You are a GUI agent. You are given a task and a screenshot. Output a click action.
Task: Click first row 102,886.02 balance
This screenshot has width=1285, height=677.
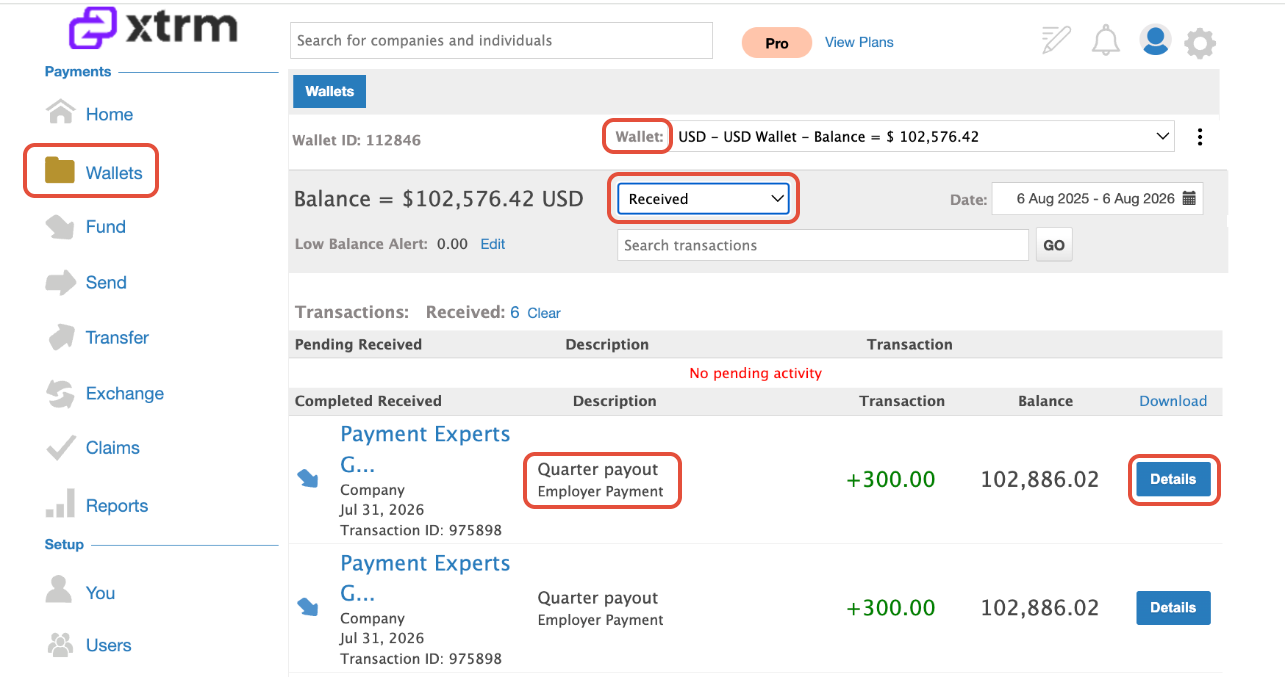pos(1039,479)
